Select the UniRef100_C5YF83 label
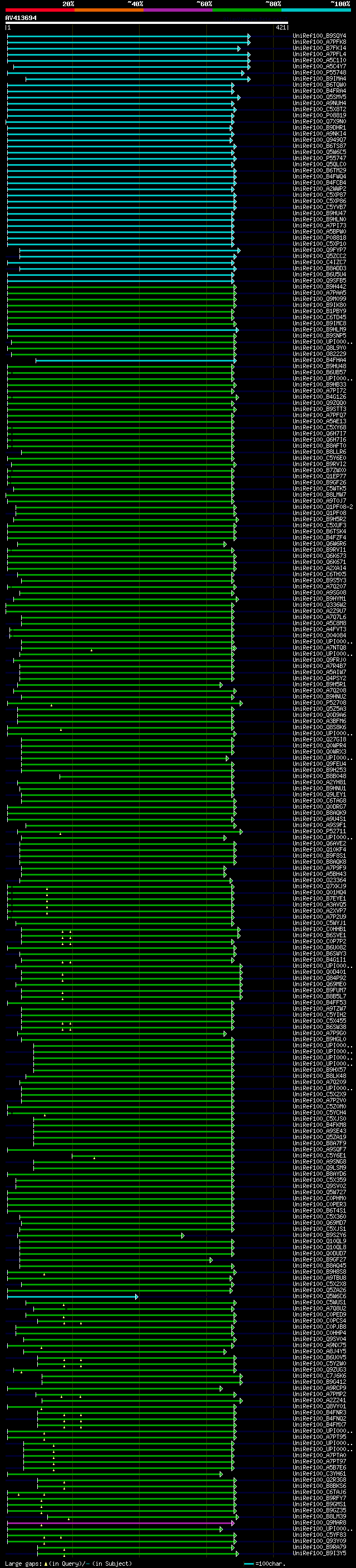 [319, 1535]
